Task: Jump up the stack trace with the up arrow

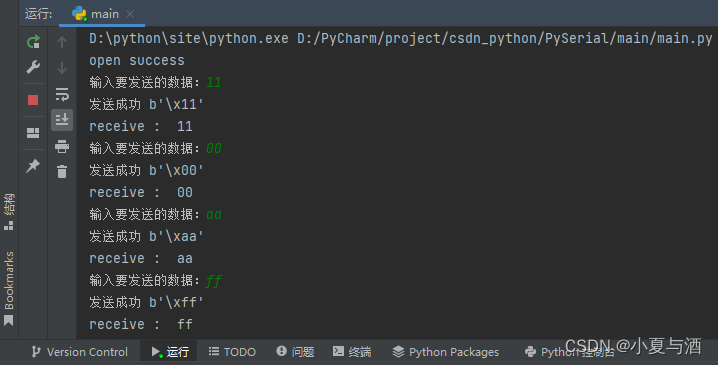Action: (62, 42)
